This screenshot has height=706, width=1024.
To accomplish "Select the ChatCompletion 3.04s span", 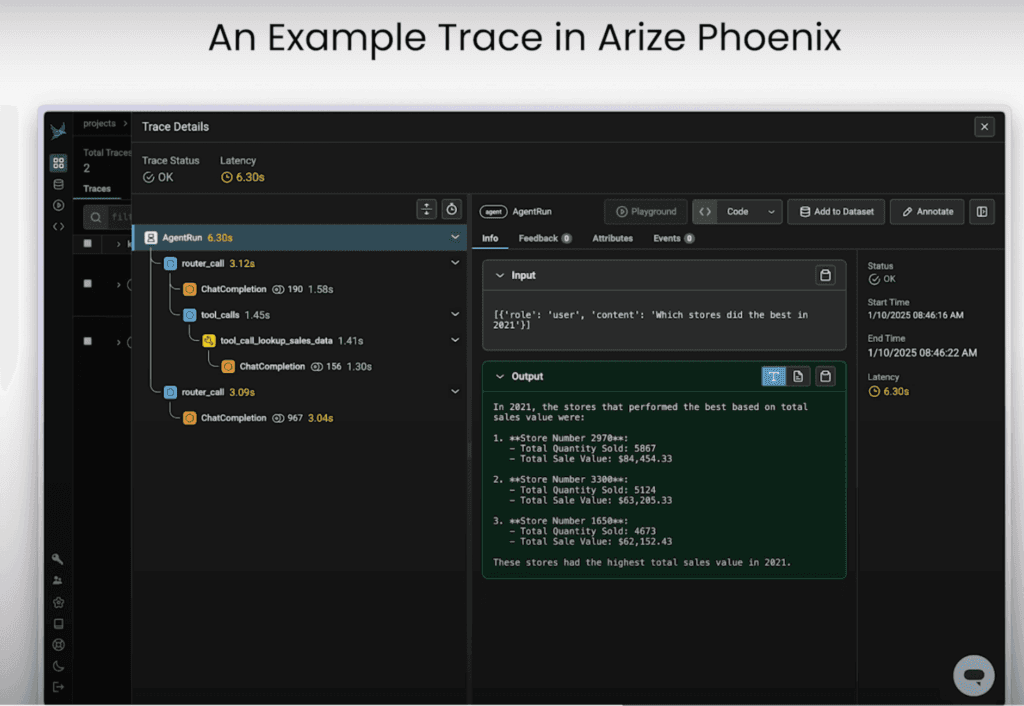I will [299, 418].
